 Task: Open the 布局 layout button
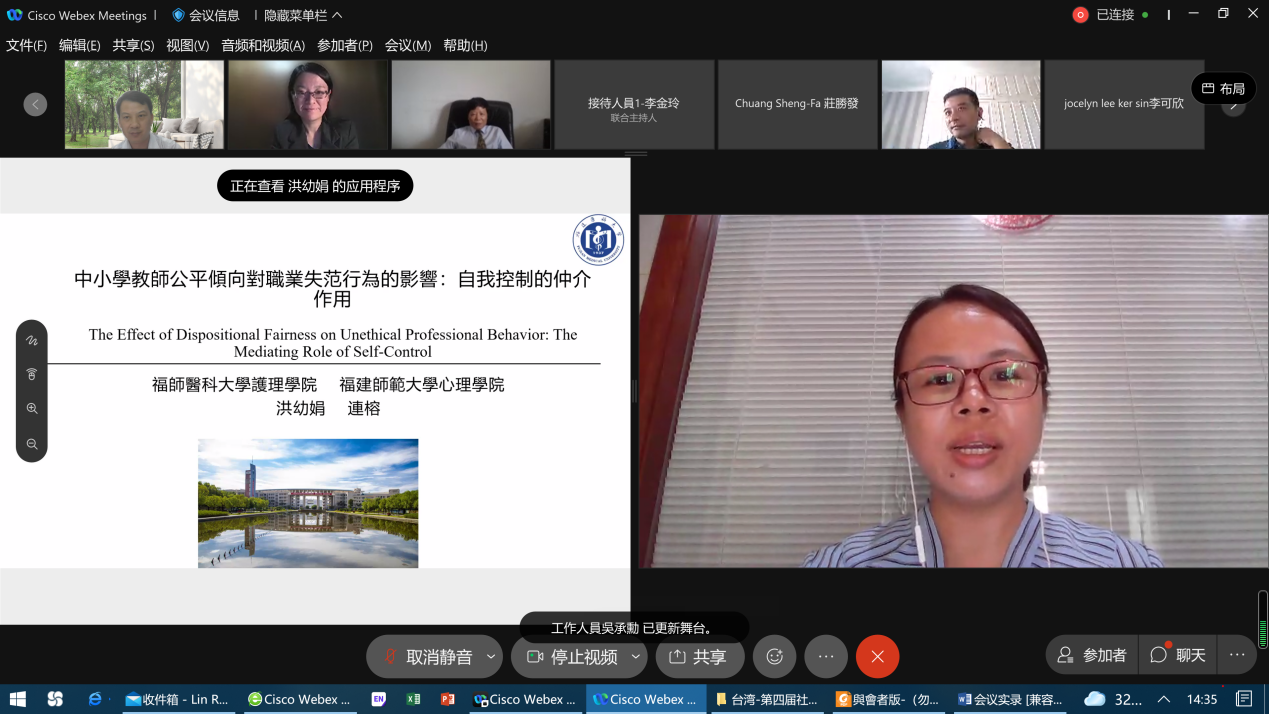[x=1223, y=89]
